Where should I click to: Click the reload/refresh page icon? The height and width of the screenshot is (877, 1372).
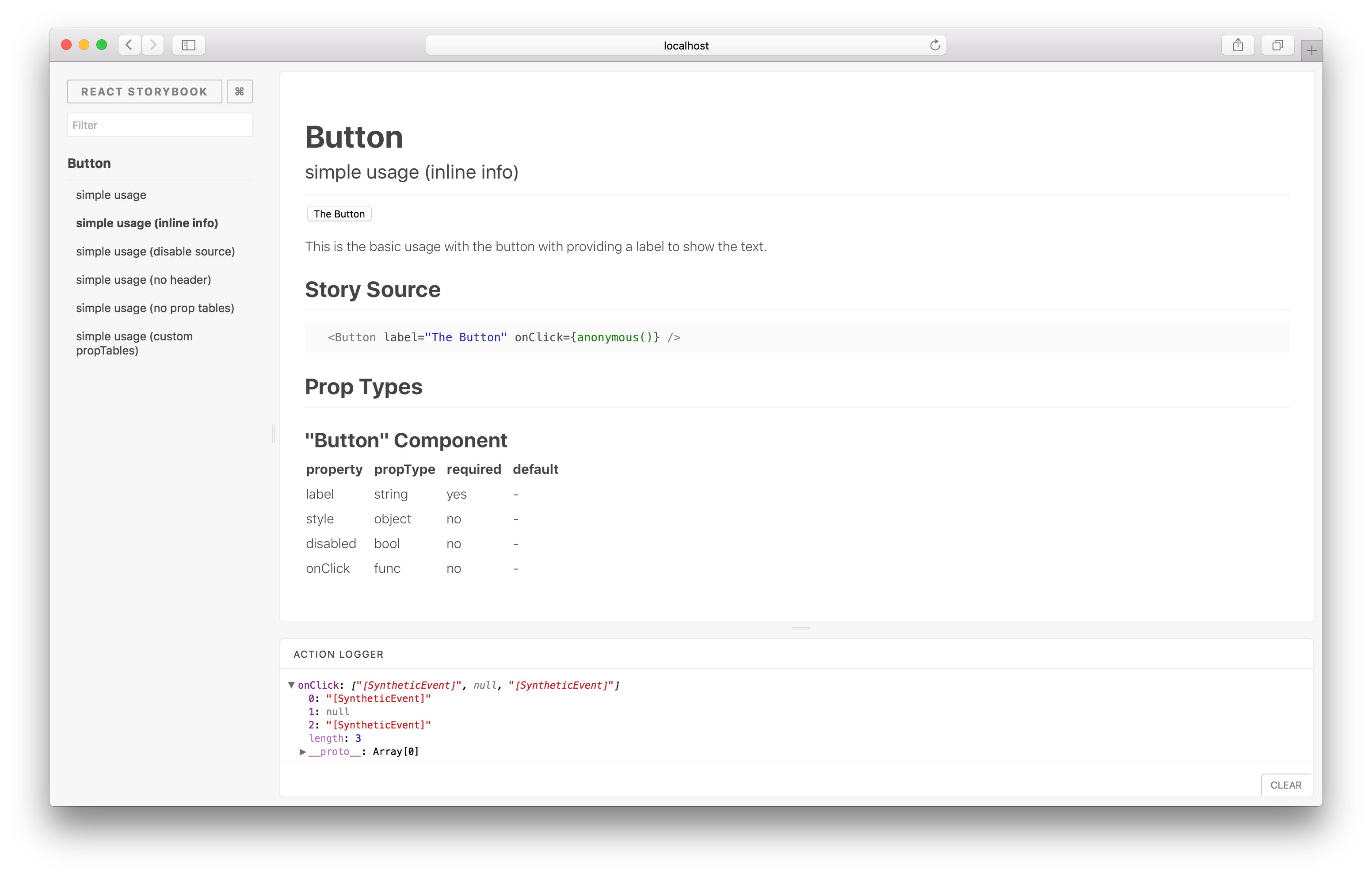pos(934,44)
